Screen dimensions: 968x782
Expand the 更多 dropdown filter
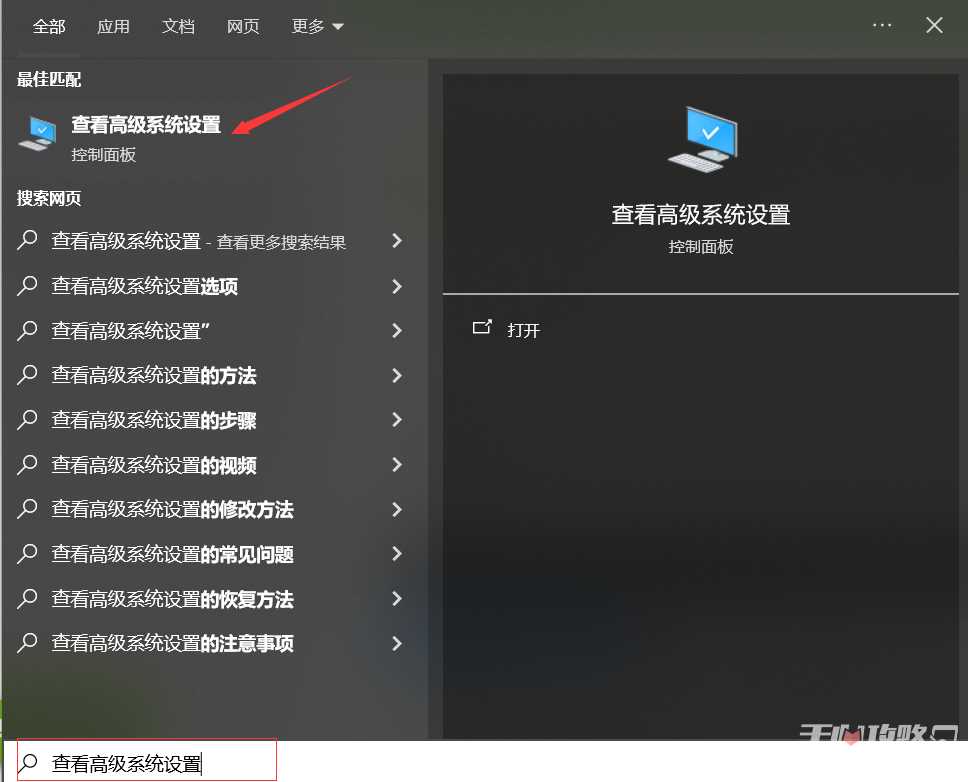pos(317,27)
